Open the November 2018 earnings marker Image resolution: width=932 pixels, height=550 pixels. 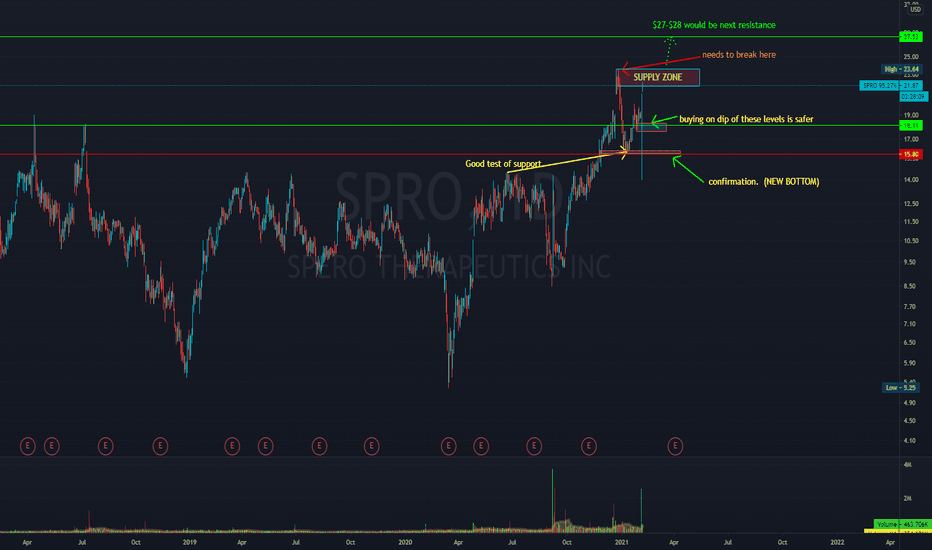click(160, 445)
